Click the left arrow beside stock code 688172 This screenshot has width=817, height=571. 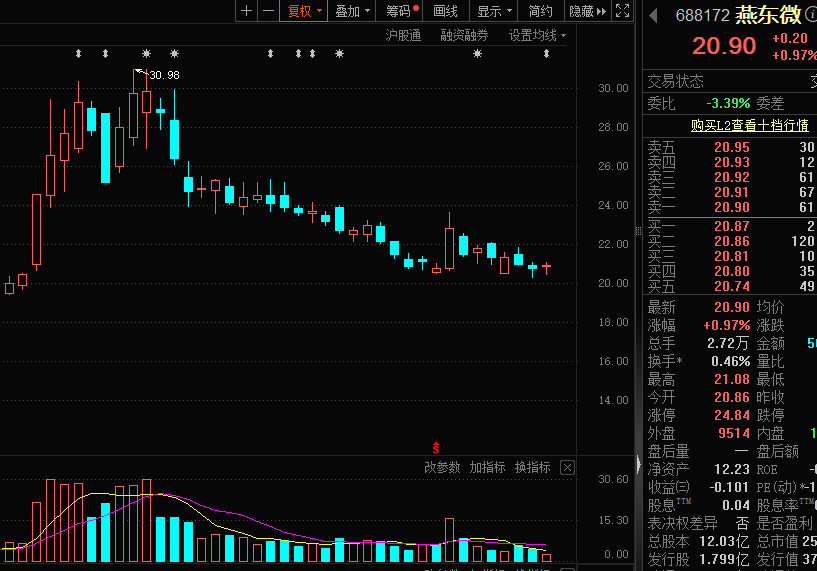point(653,15)
